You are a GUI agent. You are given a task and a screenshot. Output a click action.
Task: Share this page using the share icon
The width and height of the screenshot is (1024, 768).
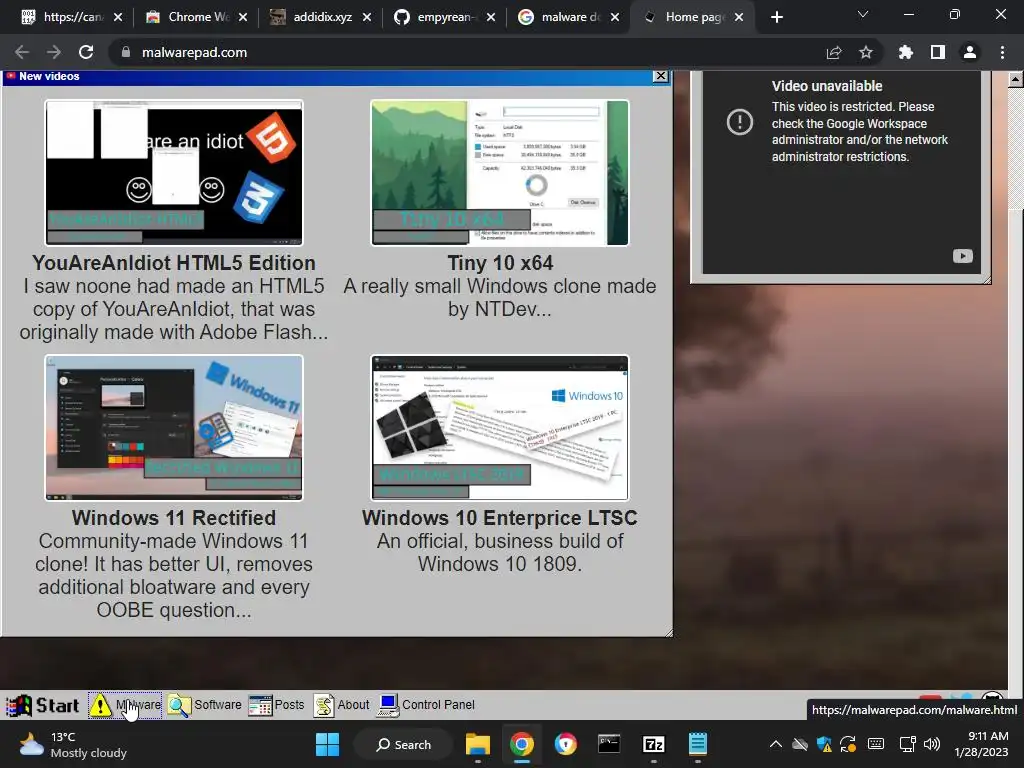pos(834,52)
